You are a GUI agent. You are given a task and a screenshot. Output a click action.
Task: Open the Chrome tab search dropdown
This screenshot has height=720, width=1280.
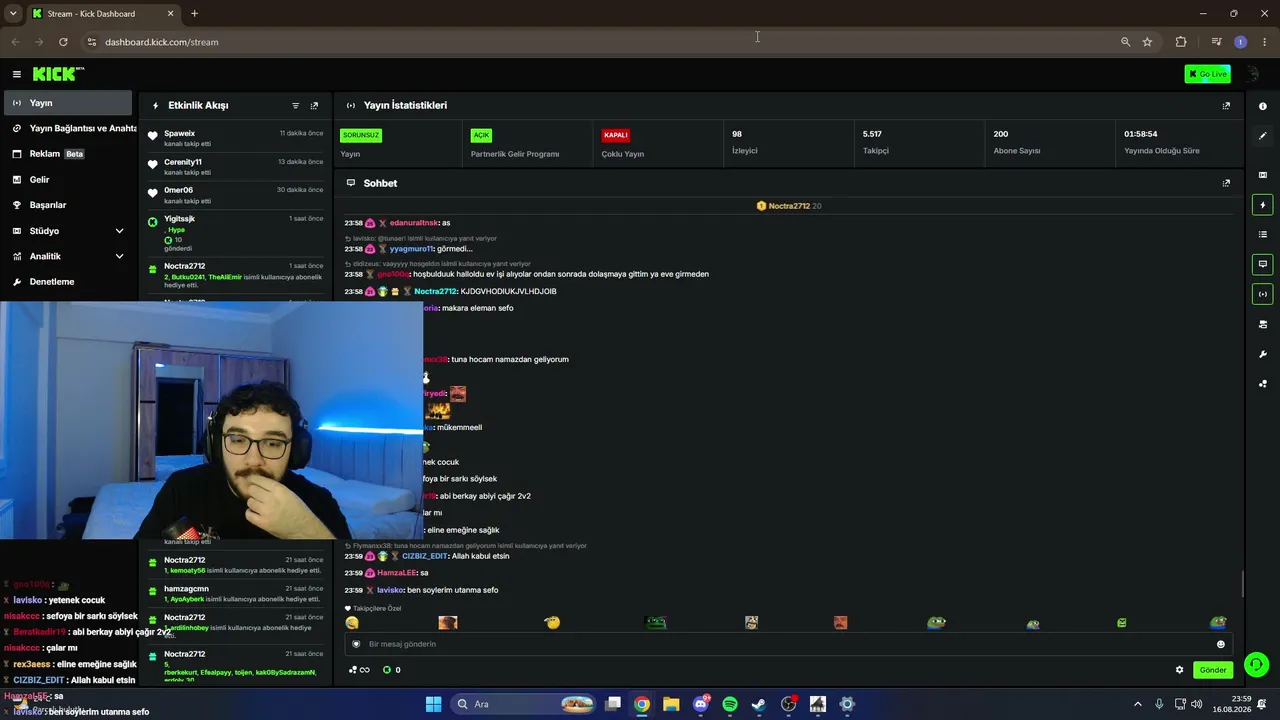click(13, 14)
